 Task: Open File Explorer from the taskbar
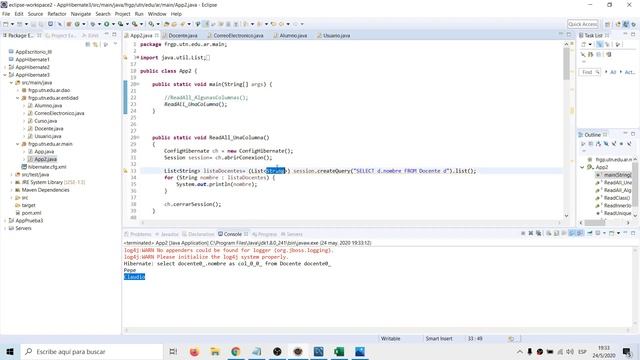coord(215,351)
